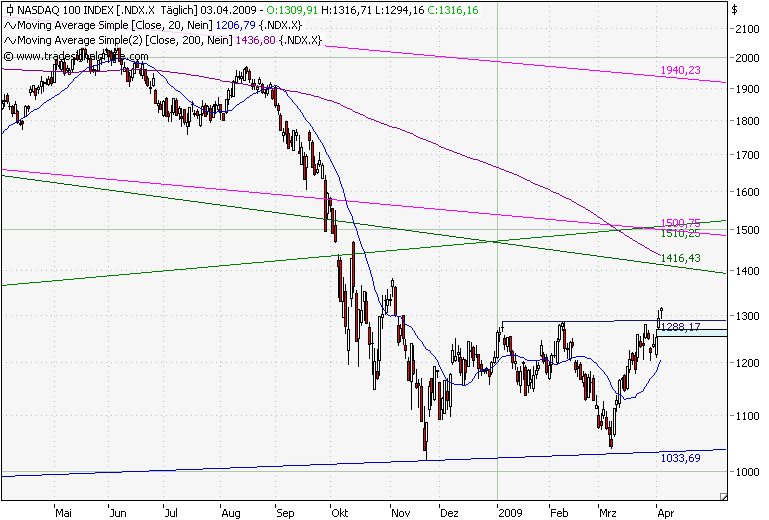Viewport: 769px width, 520px height.
Task: Click the Dez month label on the time axis
Action: click(x=449, y=513)
